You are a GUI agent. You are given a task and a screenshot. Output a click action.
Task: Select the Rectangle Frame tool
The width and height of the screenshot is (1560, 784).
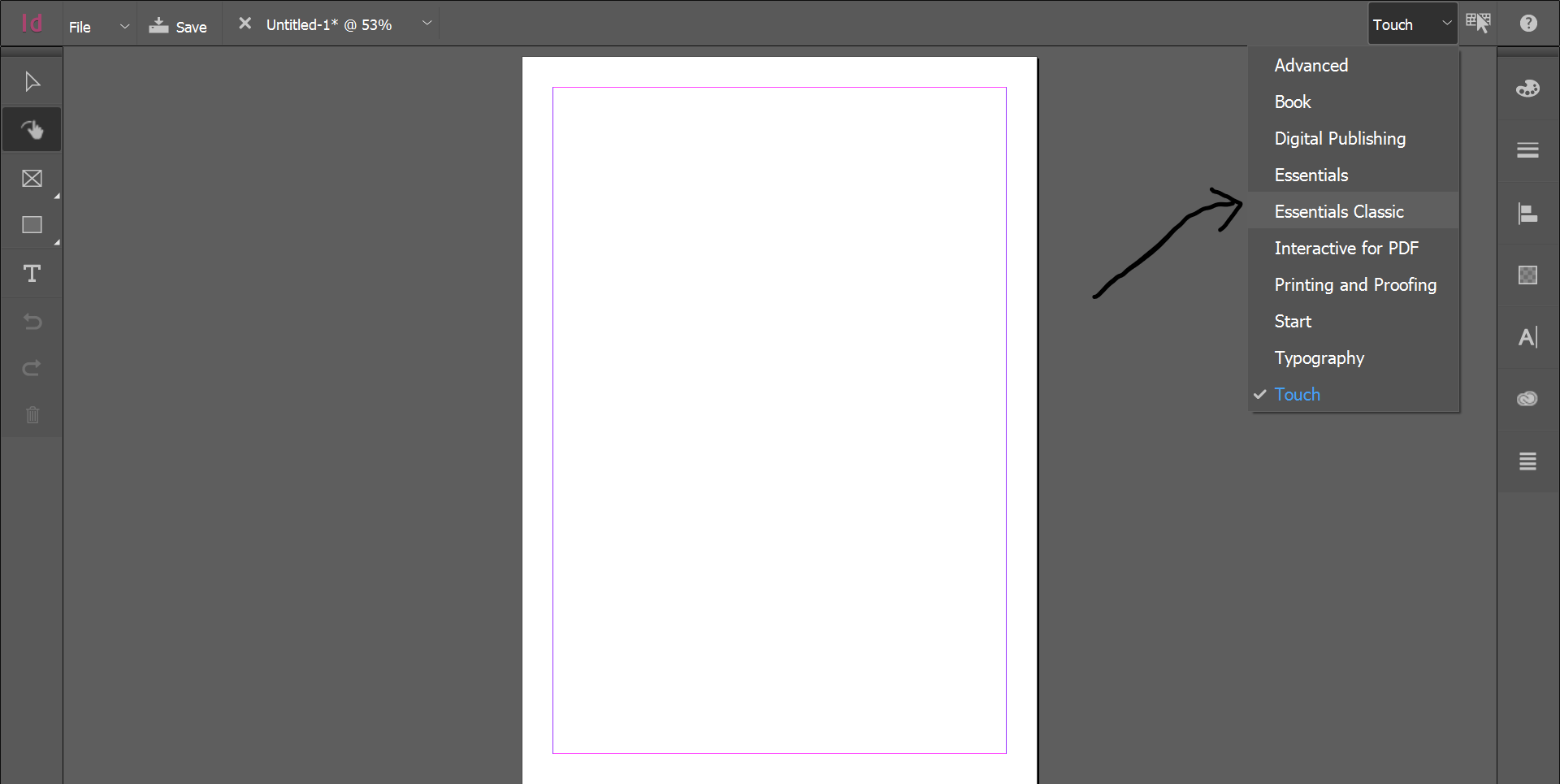32,178
